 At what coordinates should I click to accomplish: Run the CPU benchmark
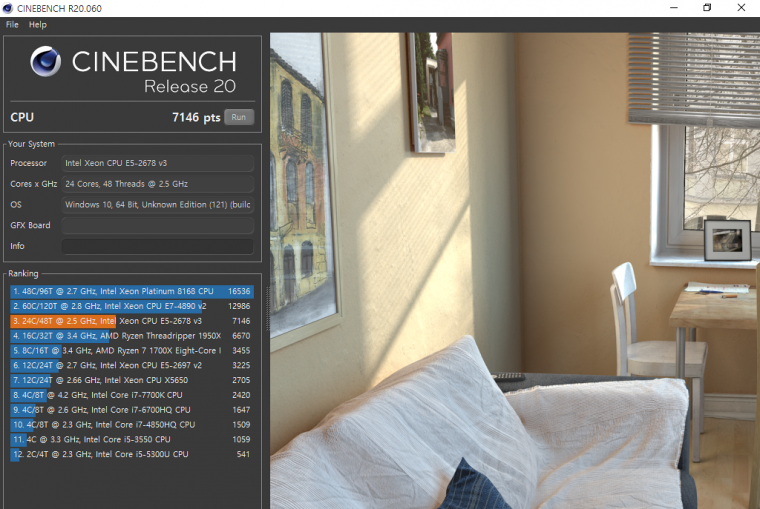(x=239, y=117)
